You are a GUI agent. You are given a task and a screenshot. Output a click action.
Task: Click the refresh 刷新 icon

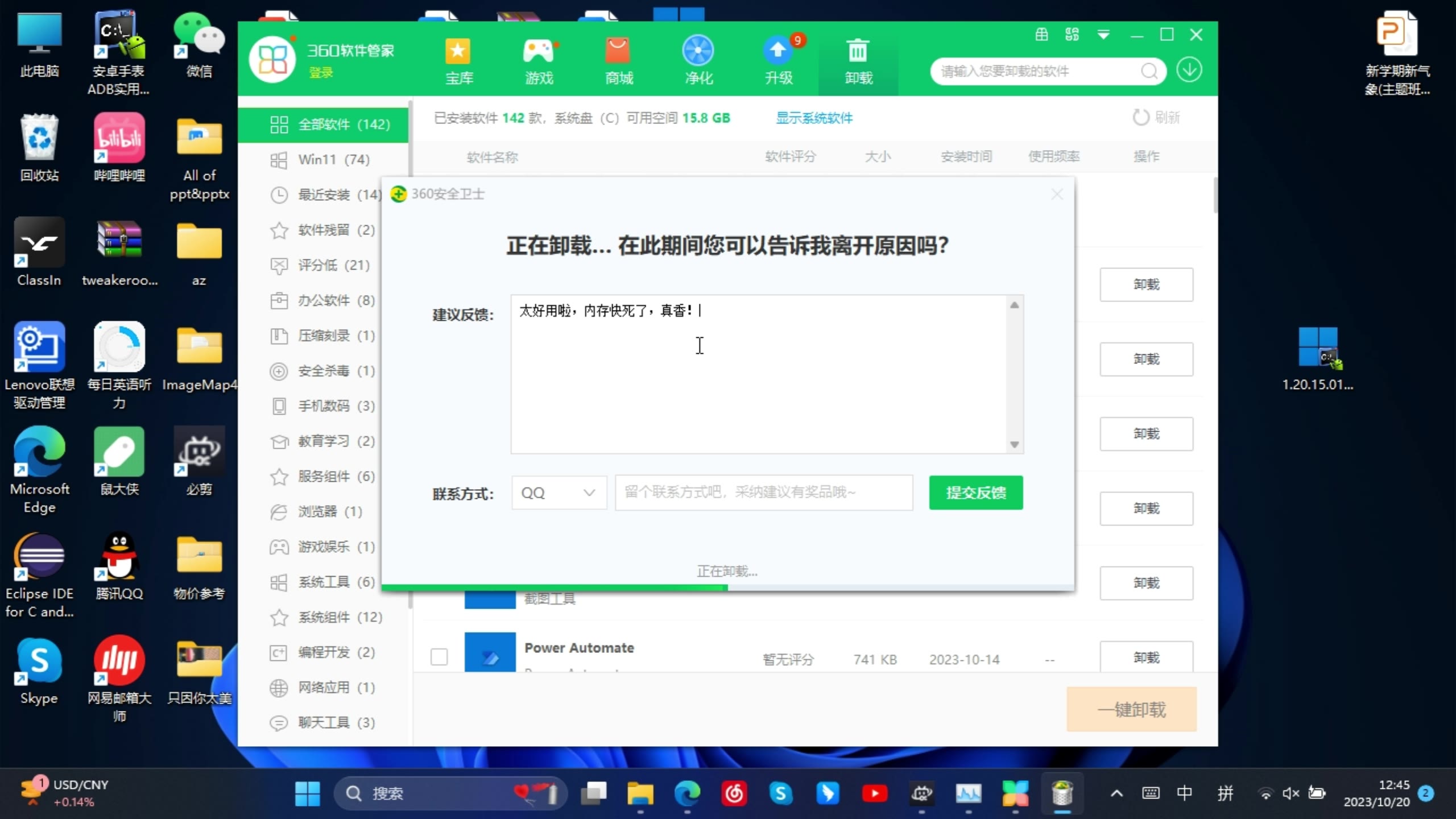1140,118
